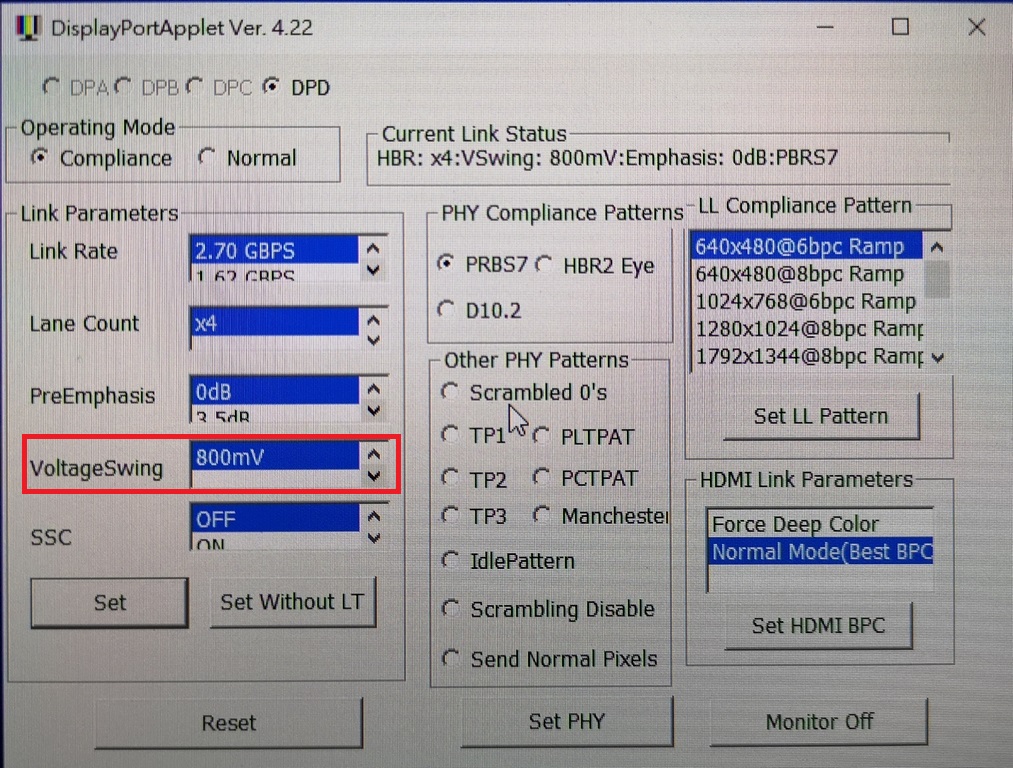The height and width of the screenshot is (768, 1013).
Task: Click the Set HDMI BPC button
Action: coord(819,625)
